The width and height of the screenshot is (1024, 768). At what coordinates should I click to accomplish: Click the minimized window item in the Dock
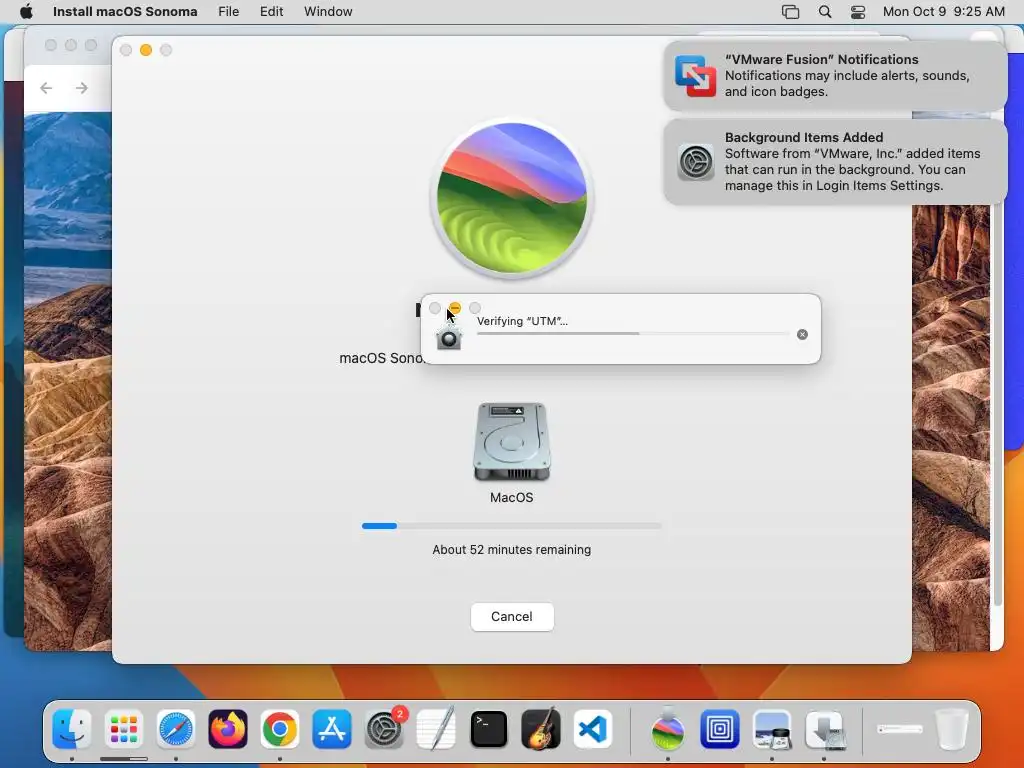[x=899, y=729]
